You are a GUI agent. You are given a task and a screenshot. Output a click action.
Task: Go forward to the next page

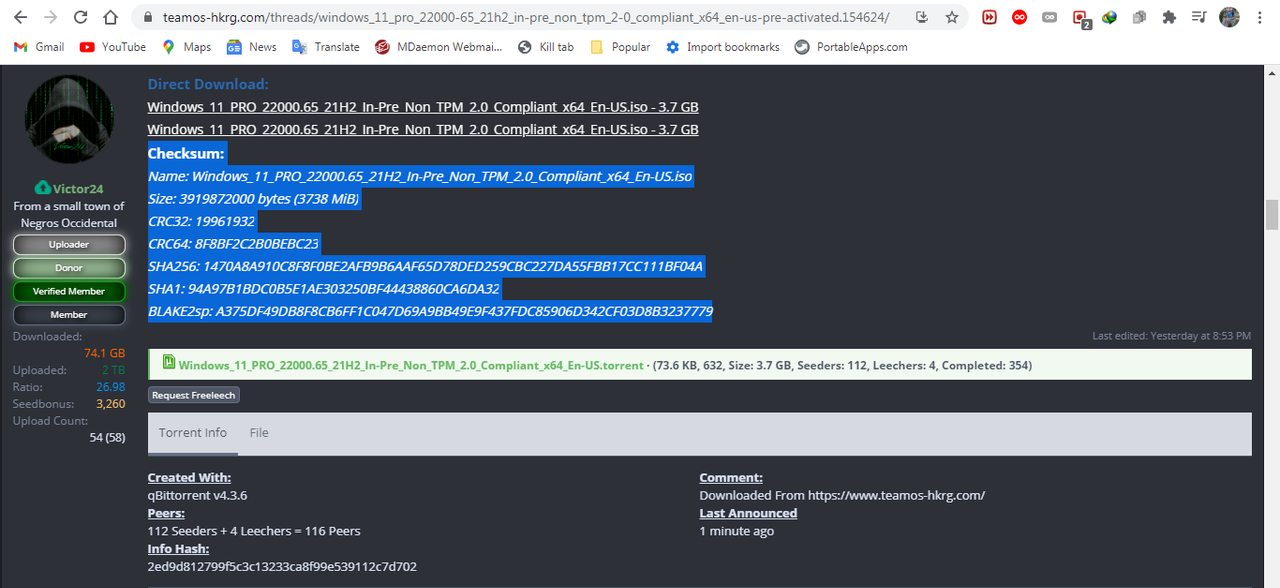pos(51,17)
